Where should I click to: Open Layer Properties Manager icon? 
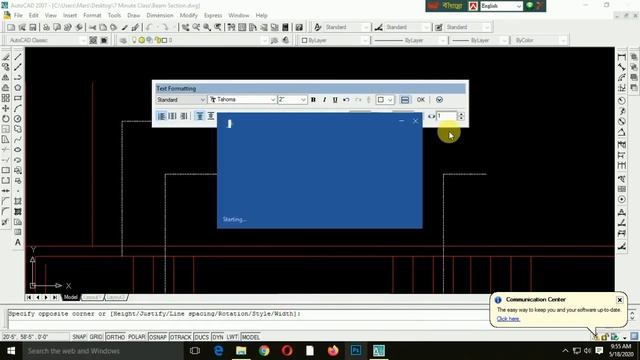tap(123, 40)
